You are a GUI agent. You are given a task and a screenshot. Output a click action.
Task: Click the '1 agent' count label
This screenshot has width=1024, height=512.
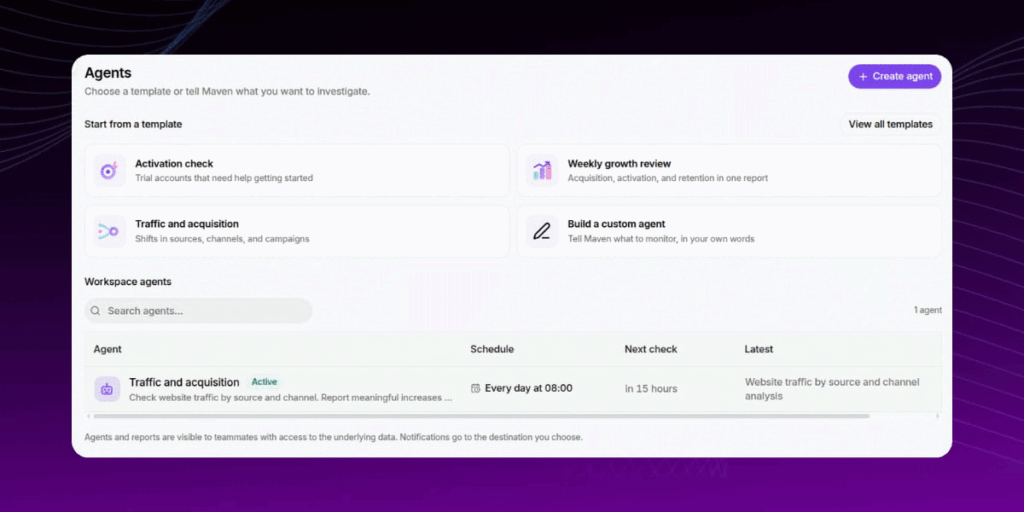(x=928, y=311)
